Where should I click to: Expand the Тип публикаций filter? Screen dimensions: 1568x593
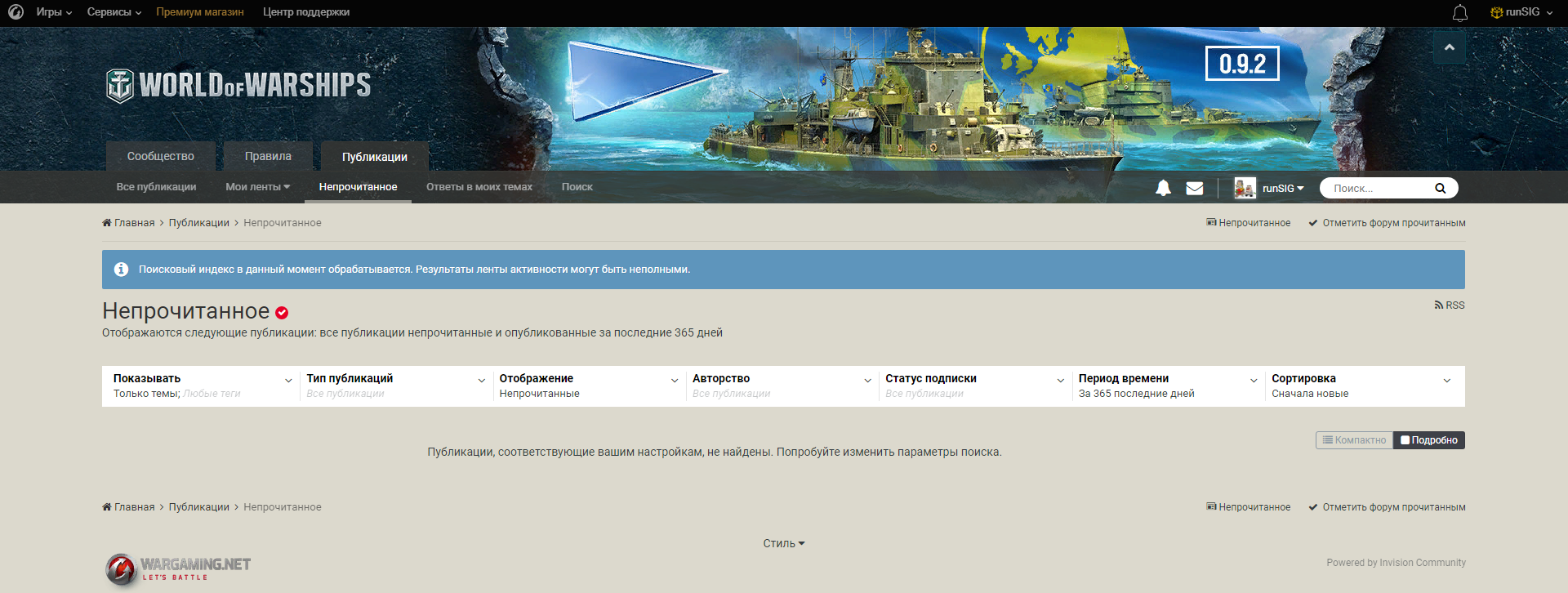click(x=395, y=386)
